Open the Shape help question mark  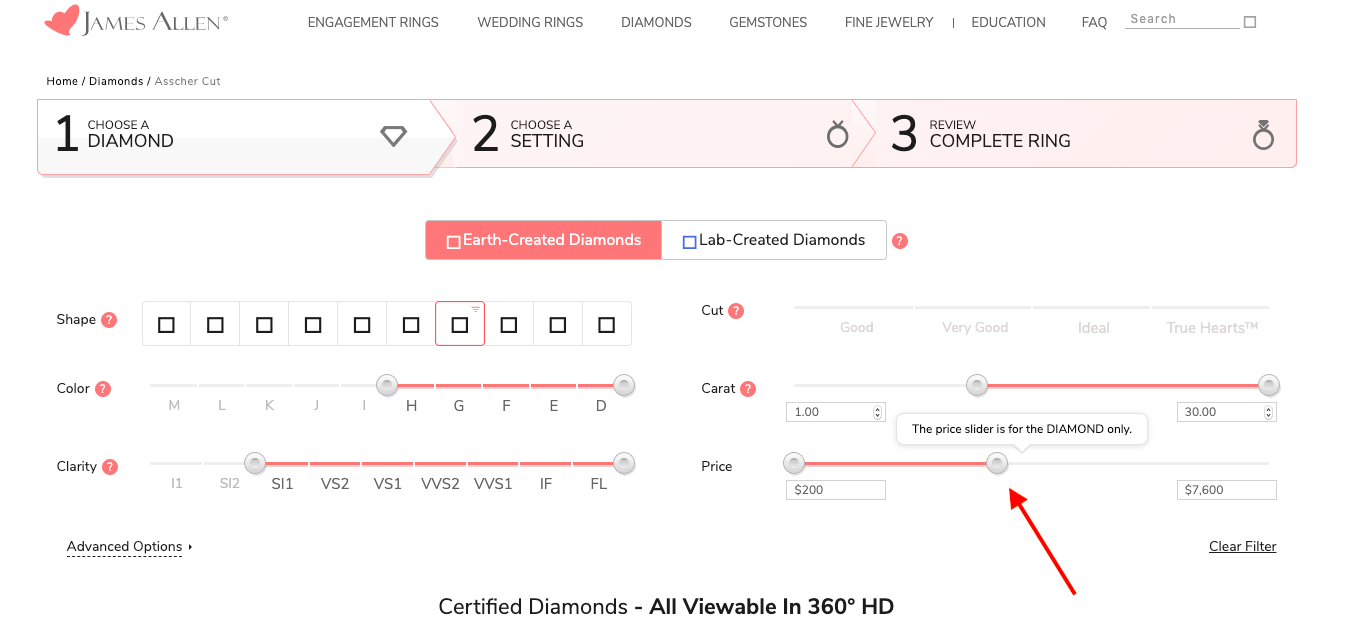coord(110,320)
